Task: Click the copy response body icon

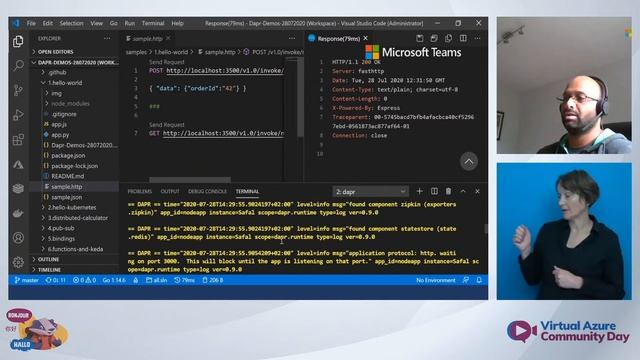Action: (x=448, y=38)
